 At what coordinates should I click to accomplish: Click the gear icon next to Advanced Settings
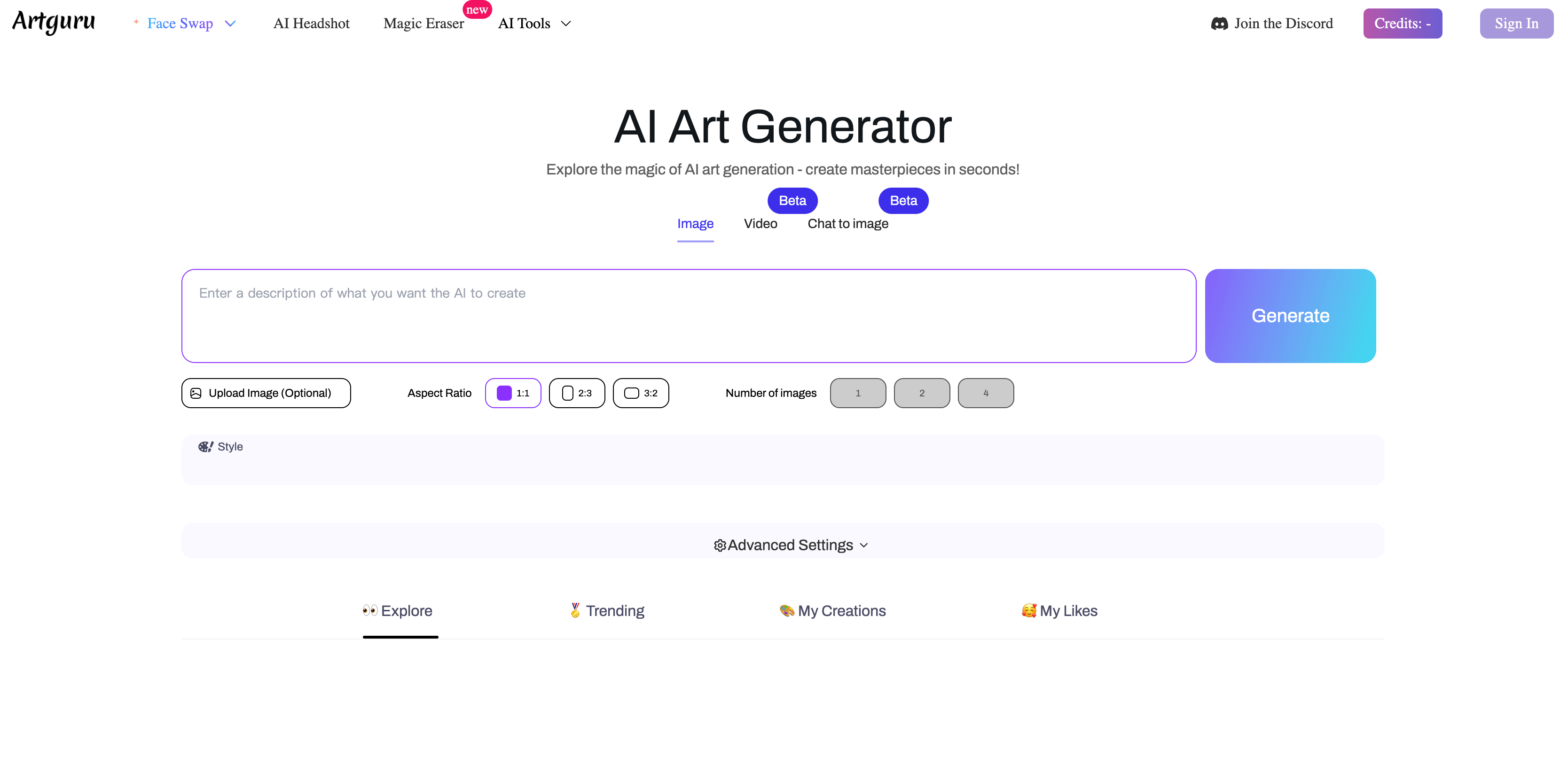720,545
